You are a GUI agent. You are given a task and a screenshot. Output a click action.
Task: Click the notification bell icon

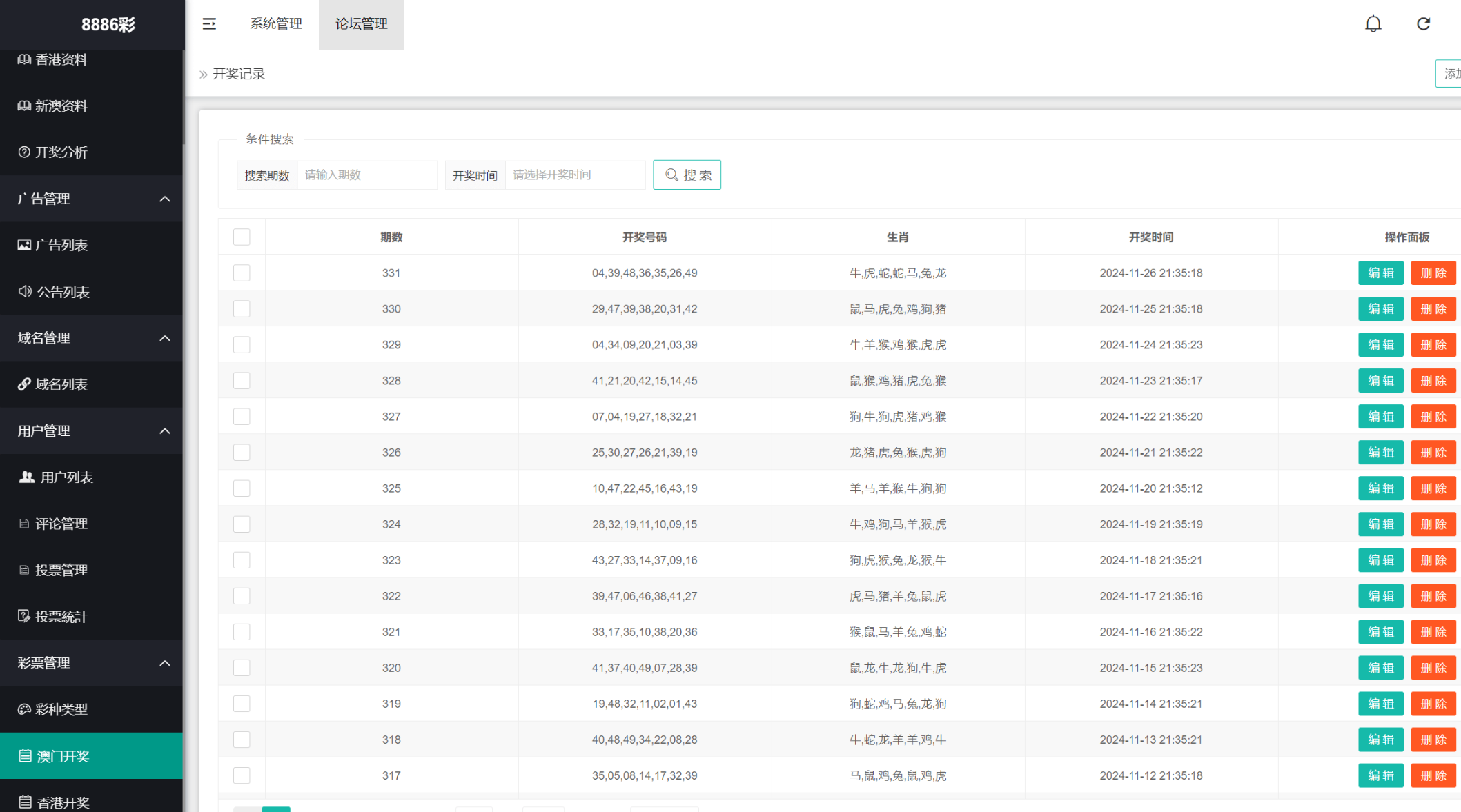click(x=1373, y=24)
